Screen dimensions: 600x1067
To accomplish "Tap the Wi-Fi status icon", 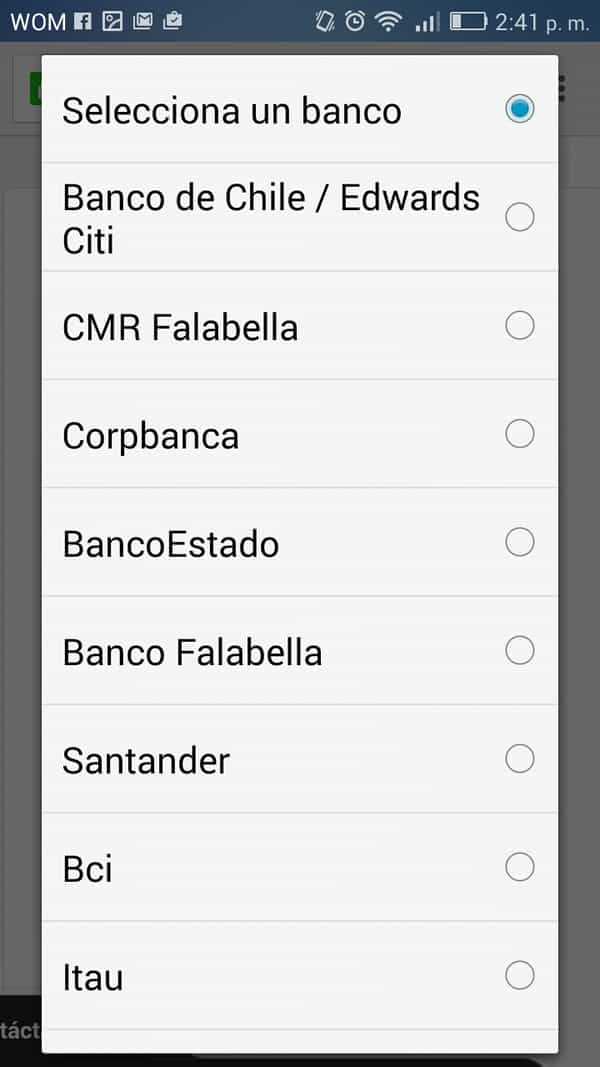I will coord(387,21).
